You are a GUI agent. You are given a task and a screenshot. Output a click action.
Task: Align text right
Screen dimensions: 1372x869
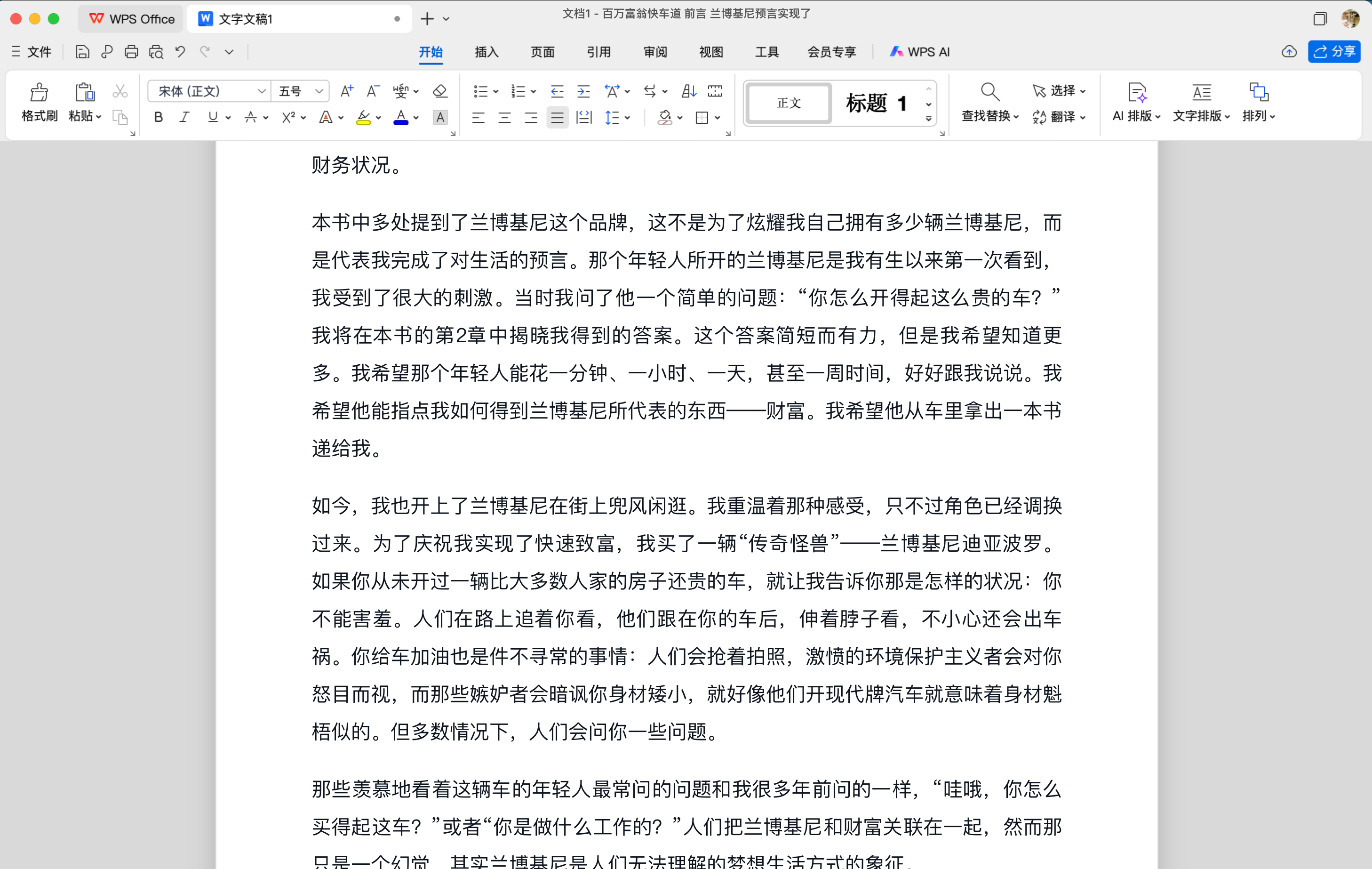[531, 118]
